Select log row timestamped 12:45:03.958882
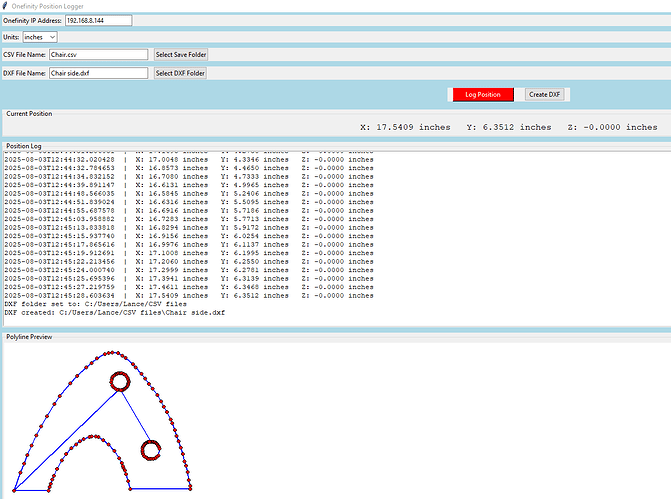The image size is (671, 499). [189, 219]
